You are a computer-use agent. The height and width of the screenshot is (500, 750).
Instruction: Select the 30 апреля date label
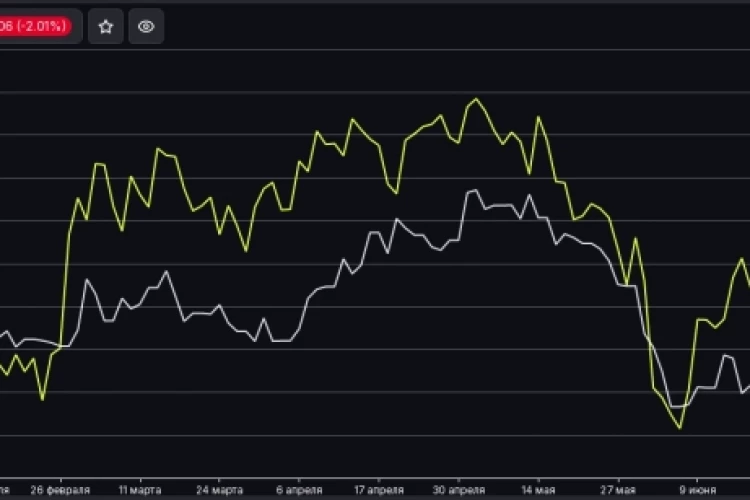pos(459,490)
